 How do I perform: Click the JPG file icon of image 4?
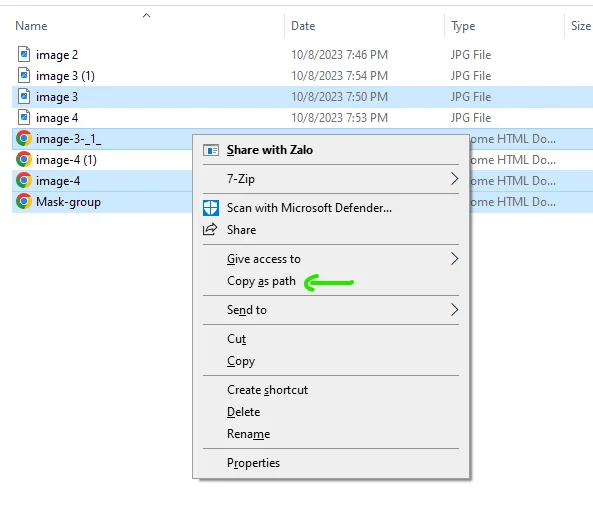24,117
